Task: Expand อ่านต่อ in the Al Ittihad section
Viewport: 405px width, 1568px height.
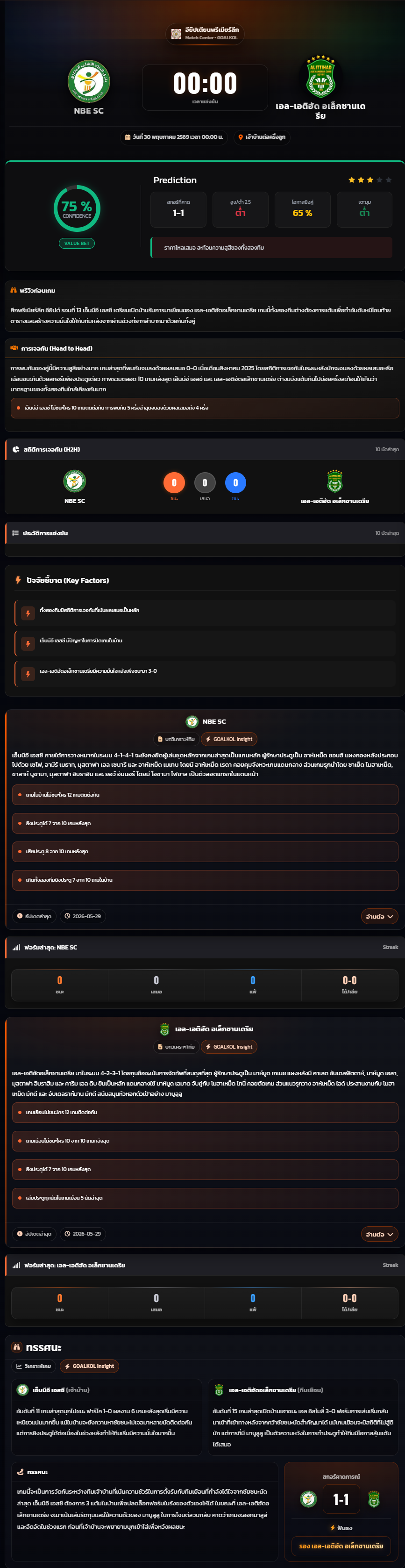Action: (x=379, y=1233)
